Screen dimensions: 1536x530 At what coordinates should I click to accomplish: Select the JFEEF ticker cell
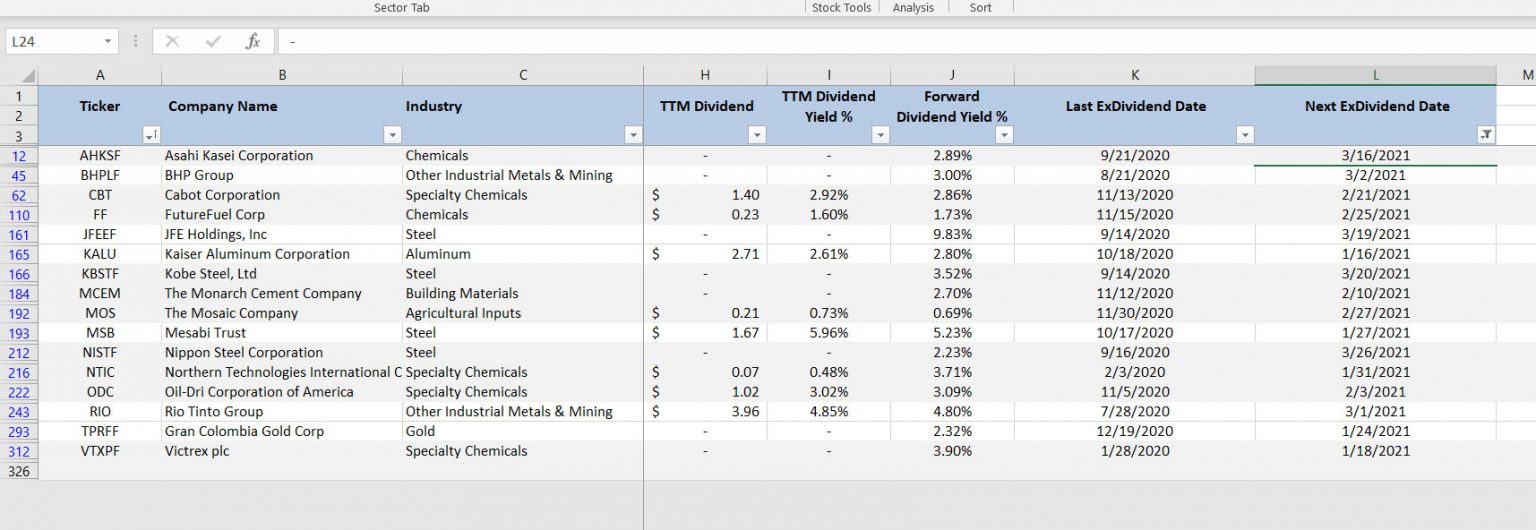coord(100,234)
